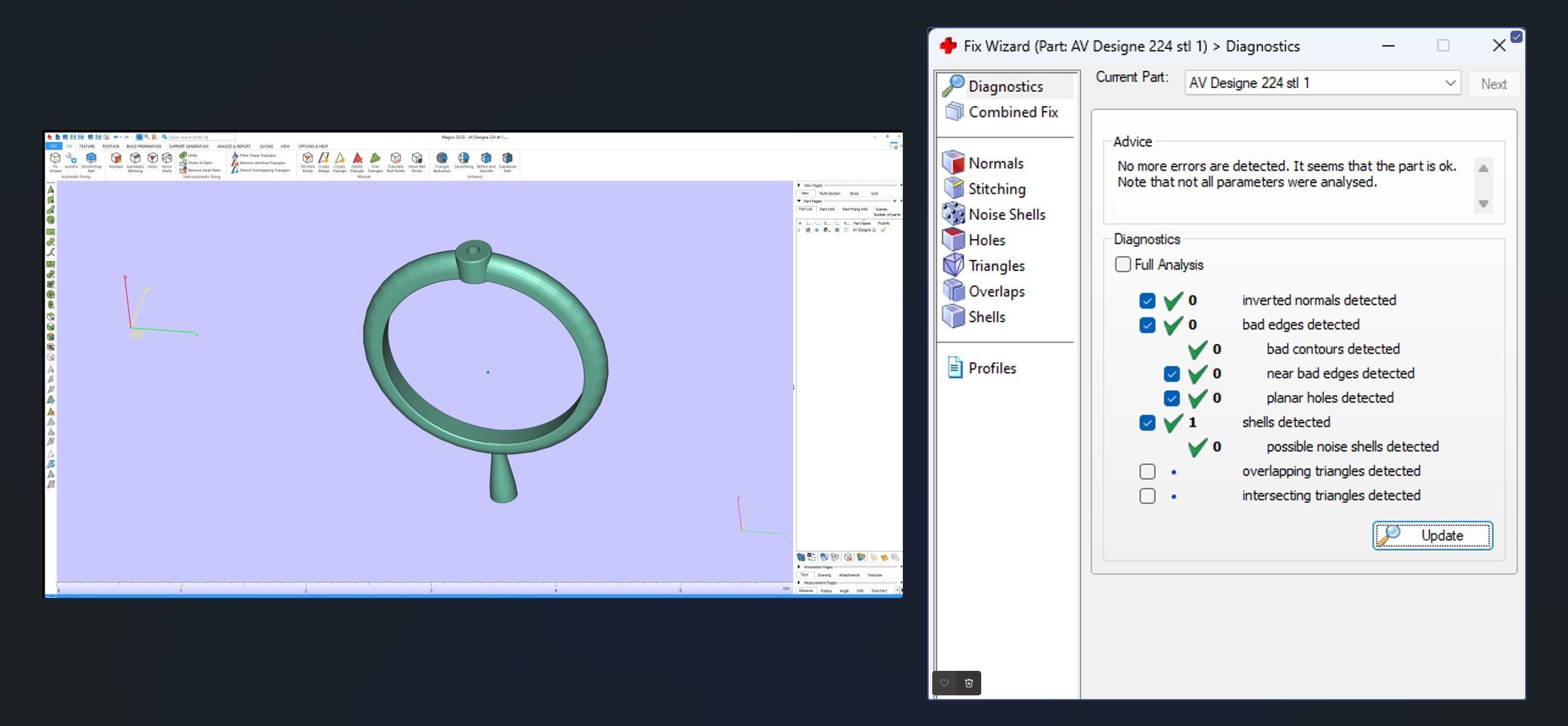Expand the View Pages panel
Viewport: 1568px width, 726px height.
click(799, 185)
